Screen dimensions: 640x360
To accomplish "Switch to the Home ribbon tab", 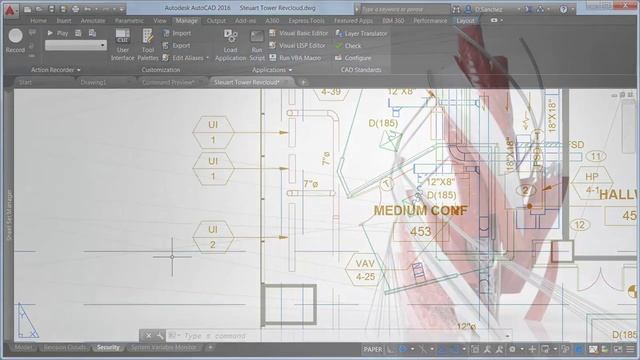I will 38,20.
